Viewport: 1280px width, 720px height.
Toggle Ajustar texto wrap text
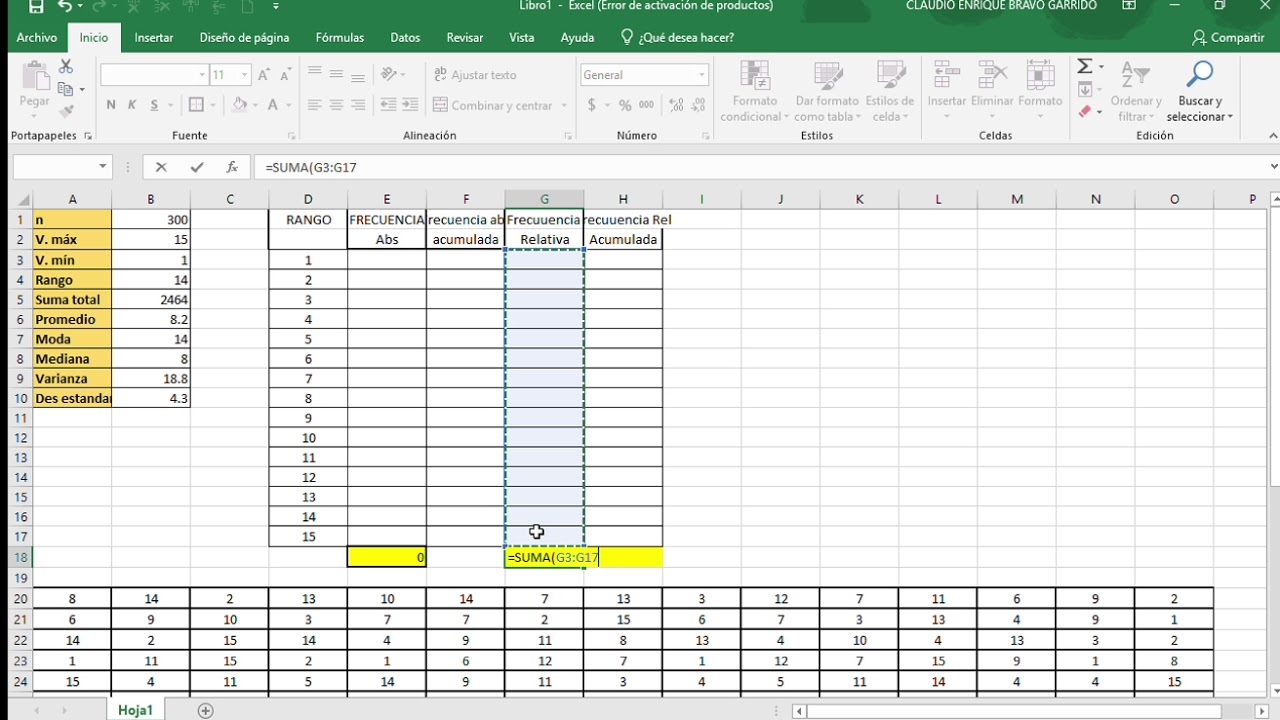[x=475, y=75]
